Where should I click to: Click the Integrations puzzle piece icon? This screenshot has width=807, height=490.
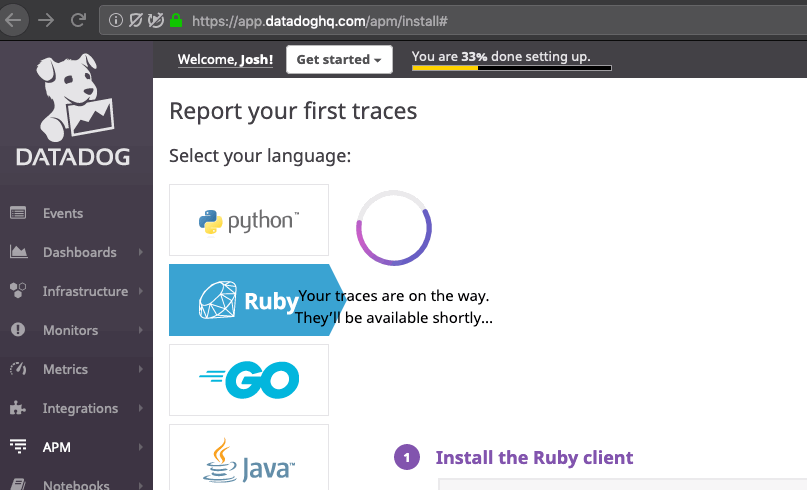pyautogui.click(x=18, y=408)
